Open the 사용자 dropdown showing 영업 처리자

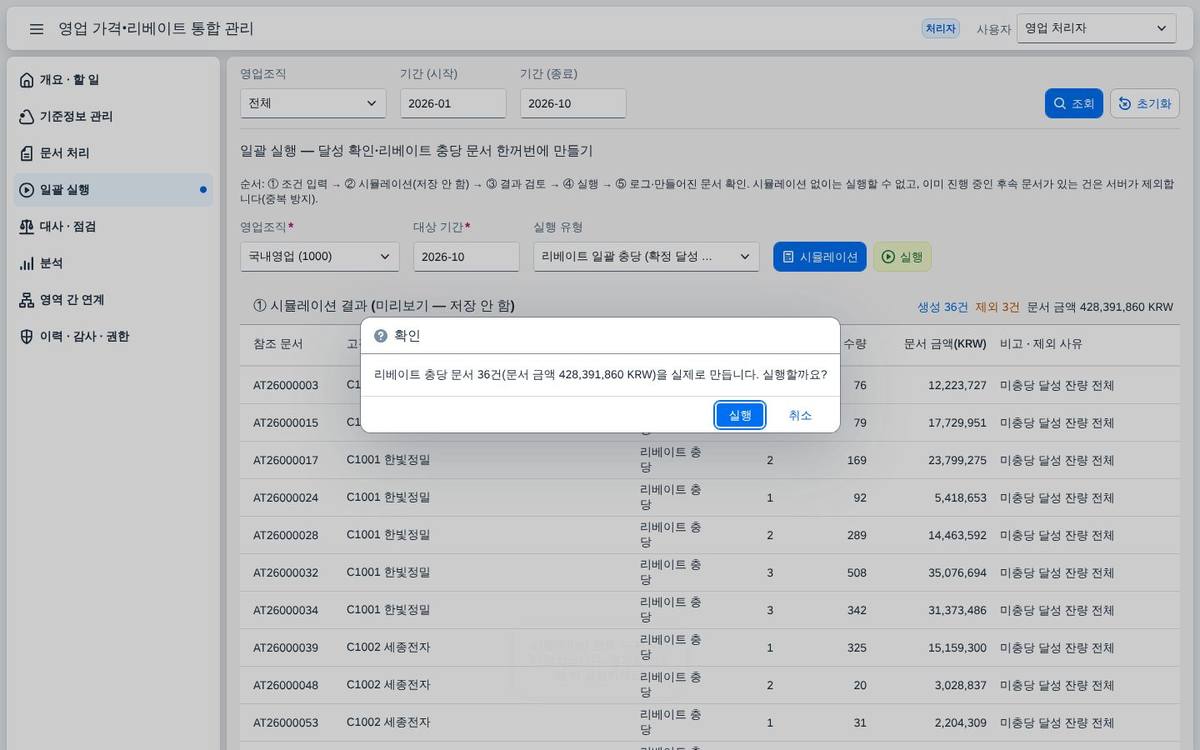point(1097,28)
